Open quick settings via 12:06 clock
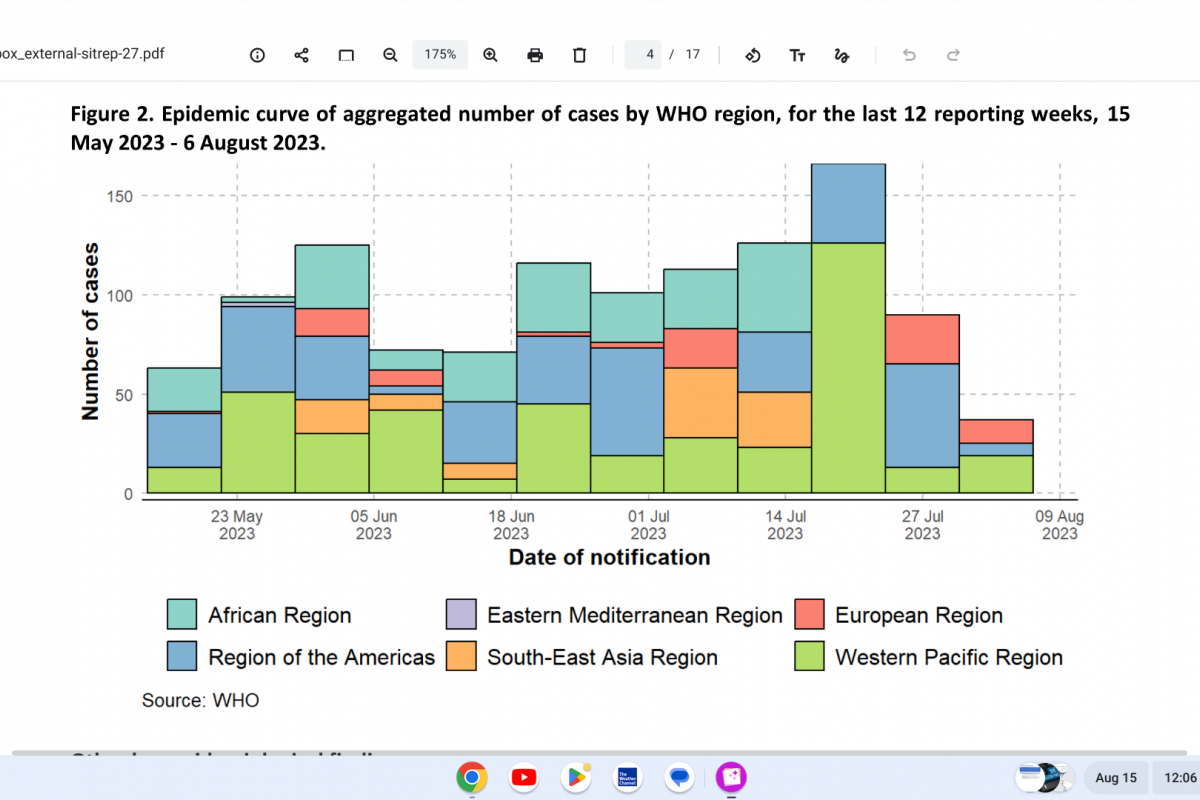1200x800 pixels. click(1173, 777)
